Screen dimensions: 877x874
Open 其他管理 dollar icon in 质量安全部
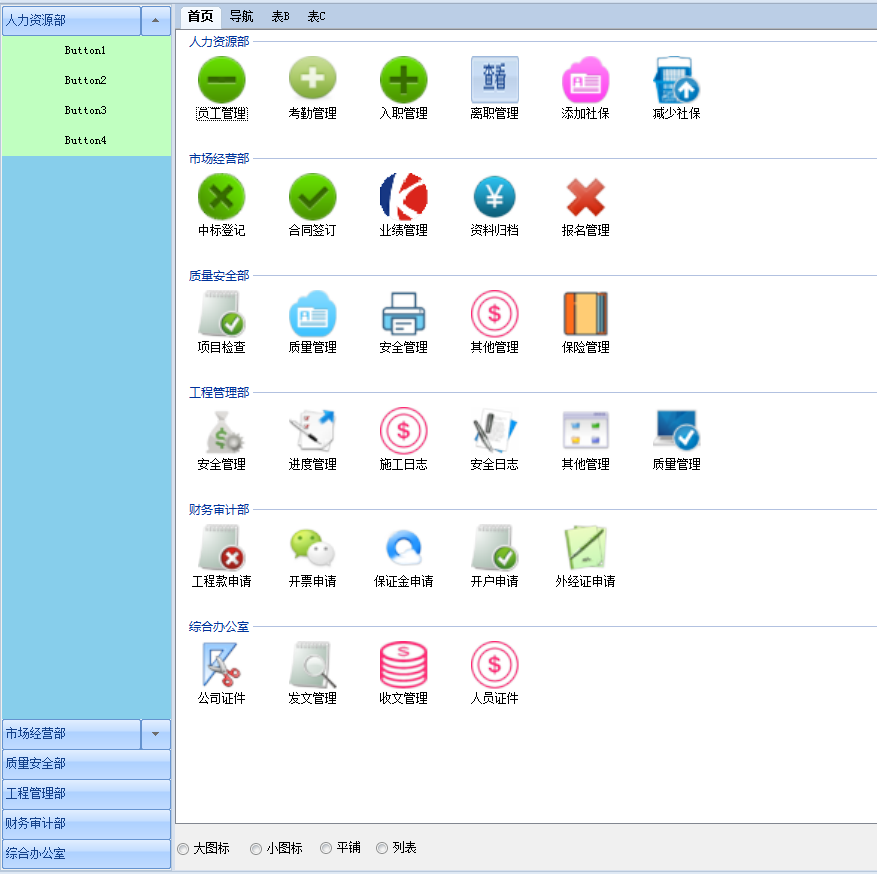494,313
